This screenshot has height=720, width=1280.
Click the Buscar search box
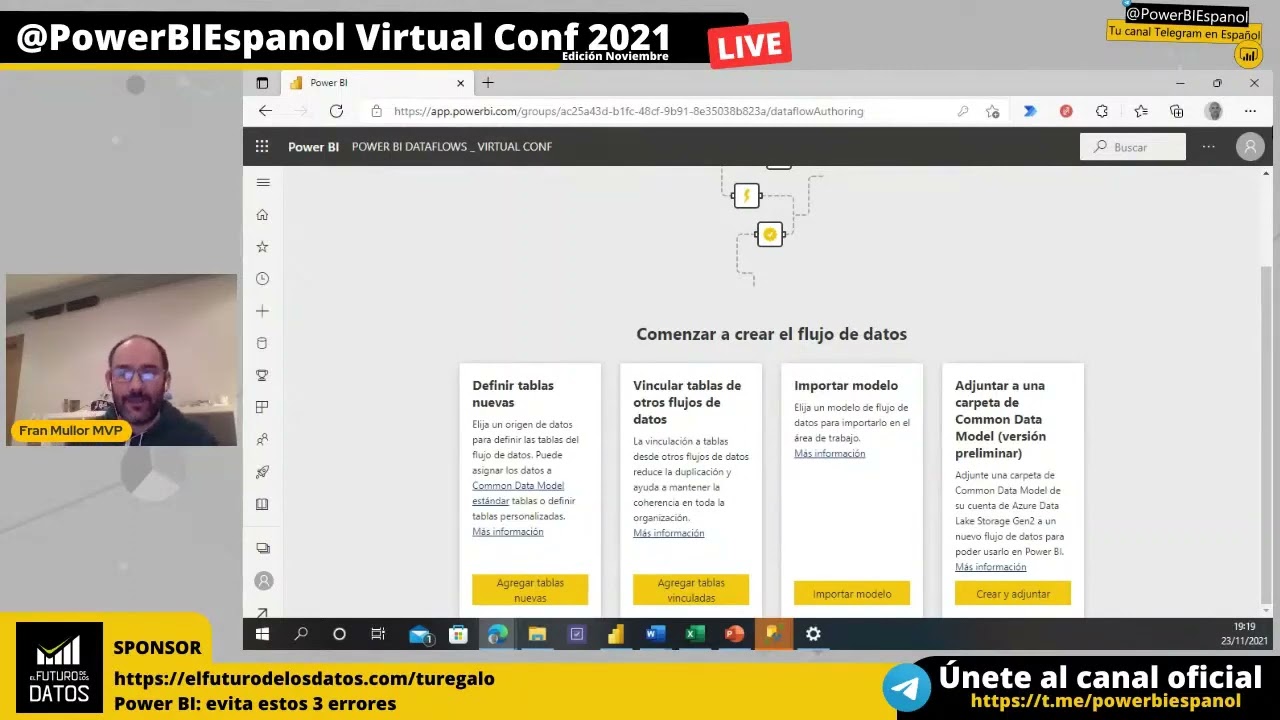(x=1133, y=147)
